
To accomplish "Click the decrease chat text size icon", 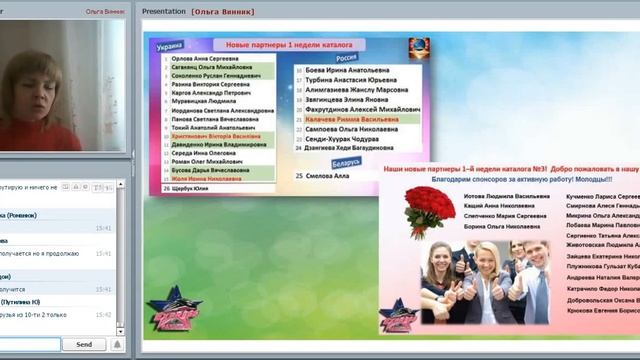I will pos(108,188).
